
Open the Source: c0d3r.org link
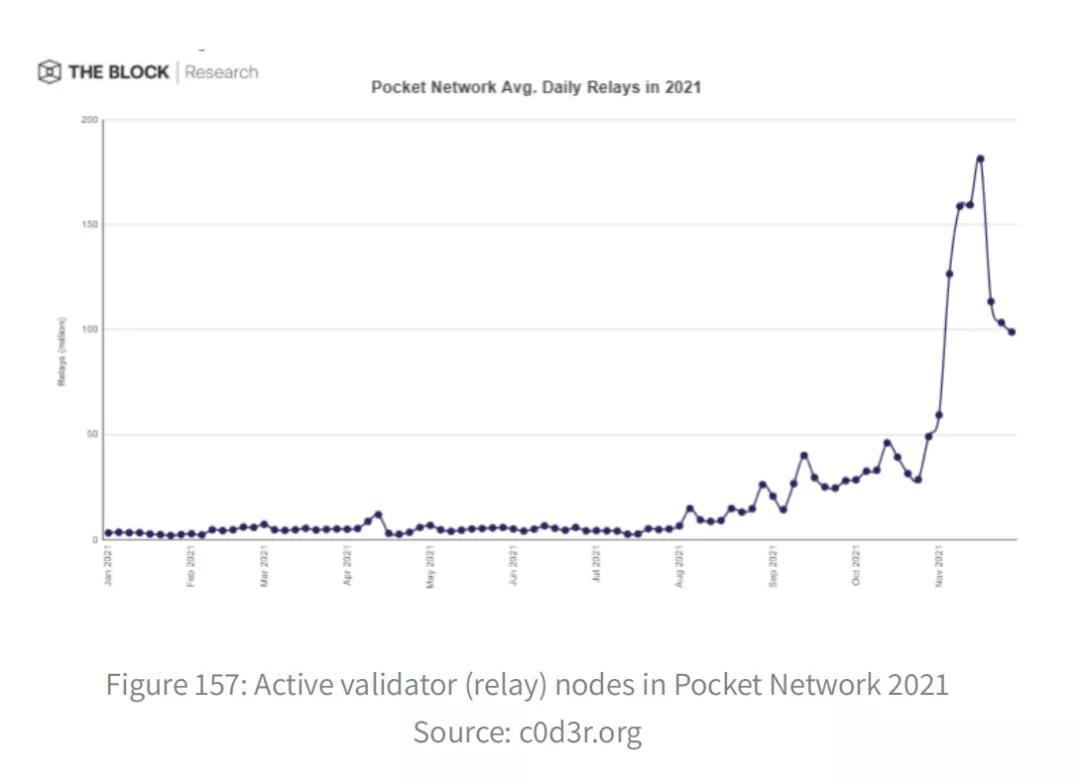[527, 732]
